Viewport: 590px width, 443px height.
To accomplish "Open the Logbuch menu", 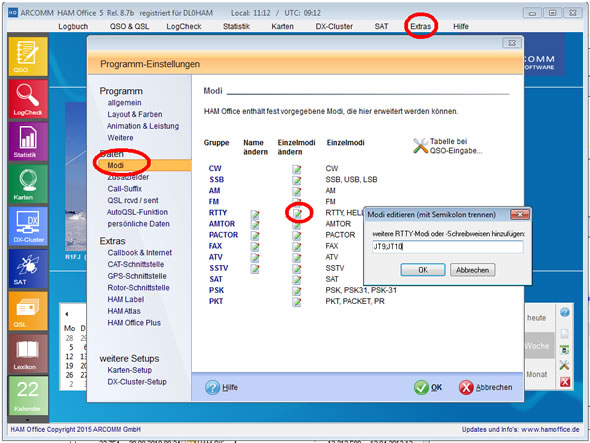I will pyautogui.click(x=73, y=26).
